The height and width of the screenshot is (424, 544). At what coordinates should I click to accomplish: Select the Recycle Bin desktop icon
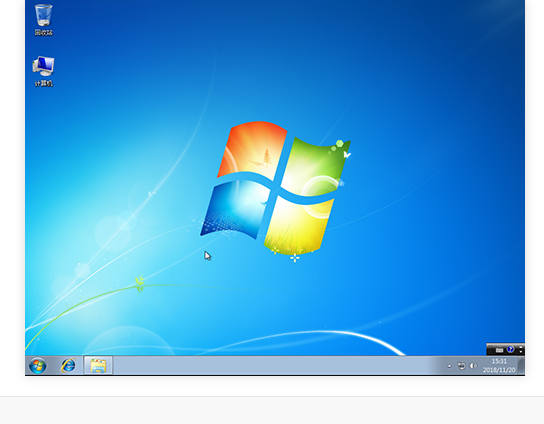43,20
